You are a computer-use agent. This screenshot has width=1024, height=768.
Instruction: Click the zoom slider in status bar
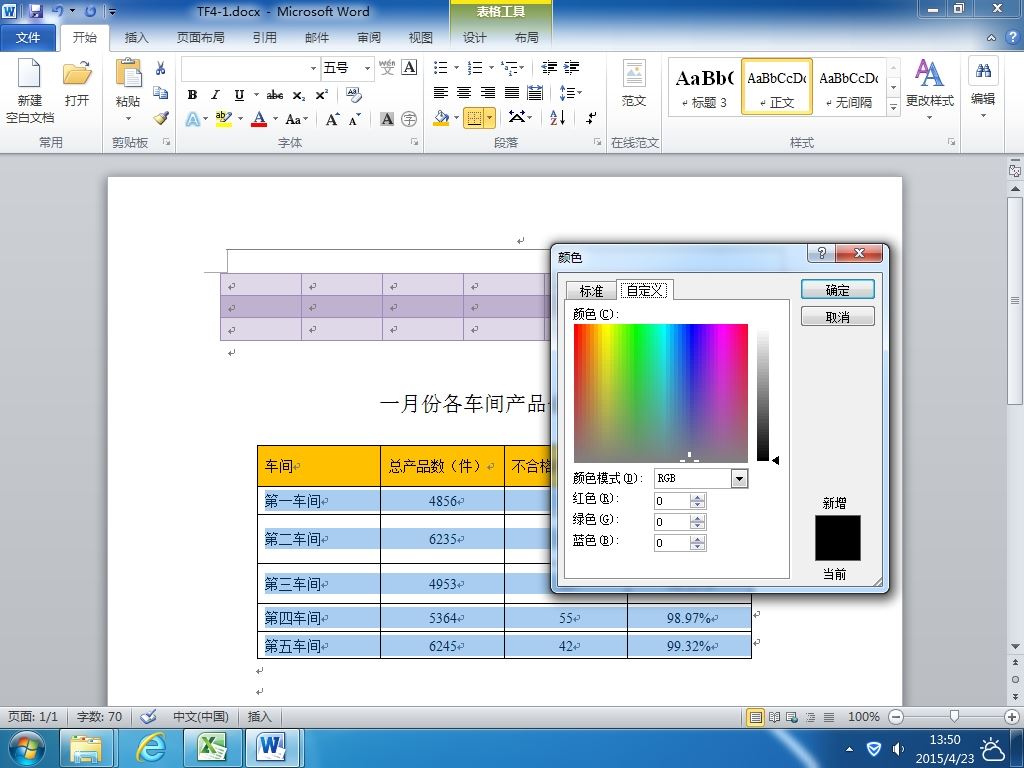[954, 717]
